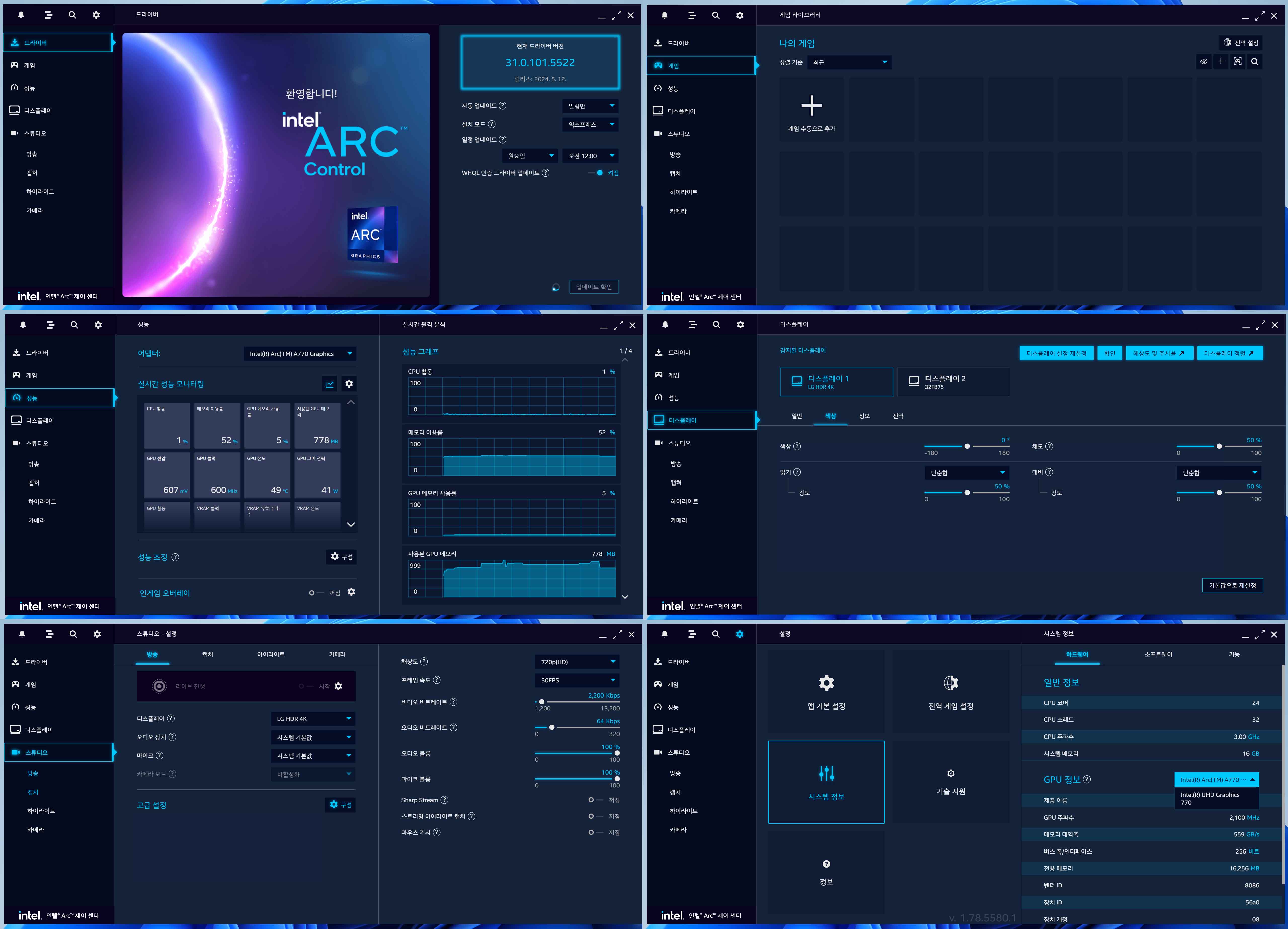Open the 설치 모드 익스프레스 dropdown
1288x929 pixels.
click(591, 125)
